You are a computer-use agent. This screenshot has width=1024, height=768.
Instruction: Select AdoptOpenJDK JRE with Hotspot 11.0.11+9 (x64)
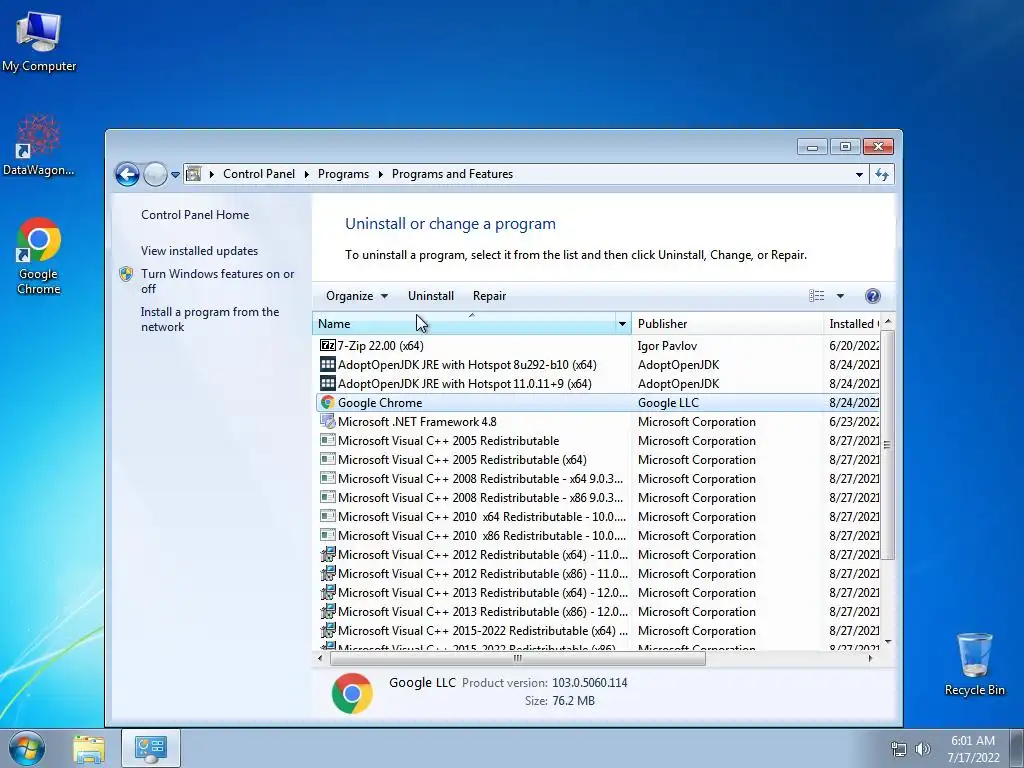(598, 384)
